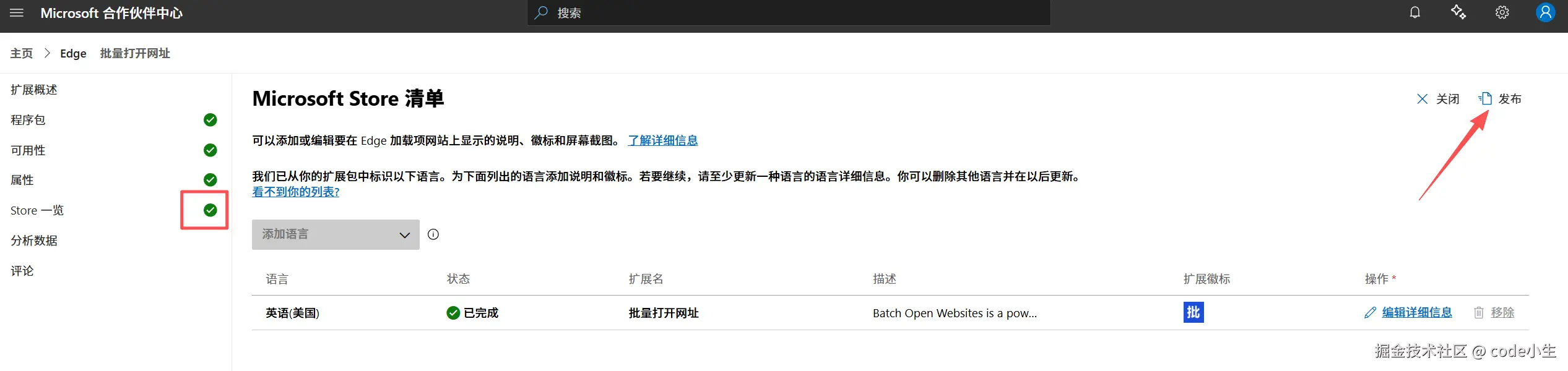Click the 批 extension logo thumbnail
Image resolution: width=1568 pixels, height=371 pixels.
[x=1193, y=312]
